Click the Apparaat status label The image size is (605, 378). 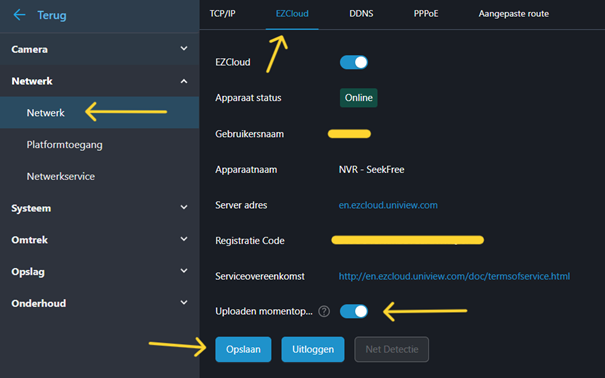point(248,98)
